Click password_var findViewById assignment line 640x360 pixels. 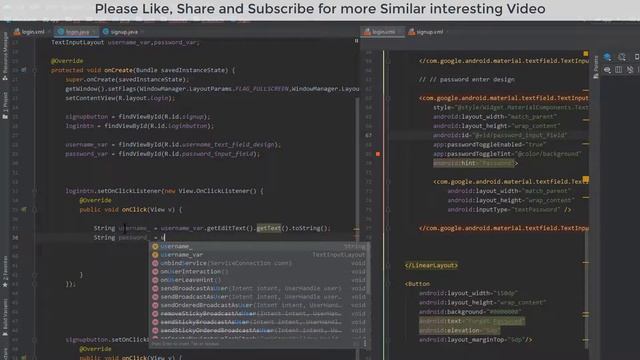pos(162,154)
